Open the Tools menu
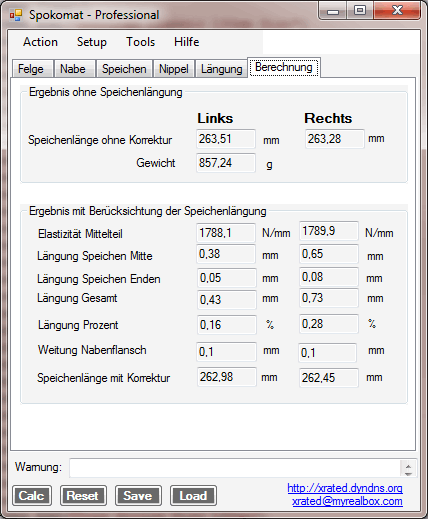Viewport: 428px width, 519px height. point(140,42)
